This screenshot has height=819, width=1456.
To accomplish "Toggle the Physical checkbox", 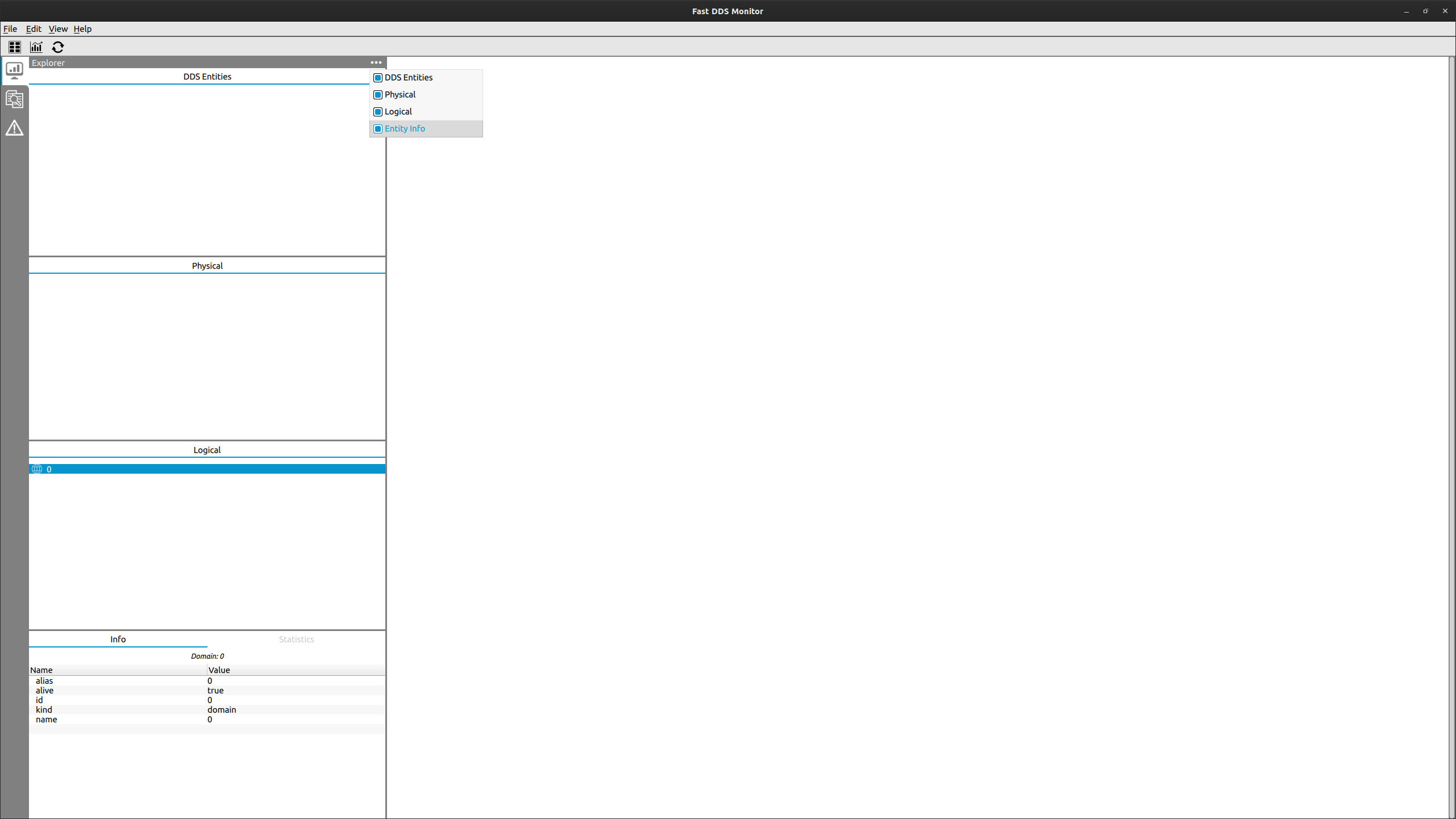I will tap(378, 95).
